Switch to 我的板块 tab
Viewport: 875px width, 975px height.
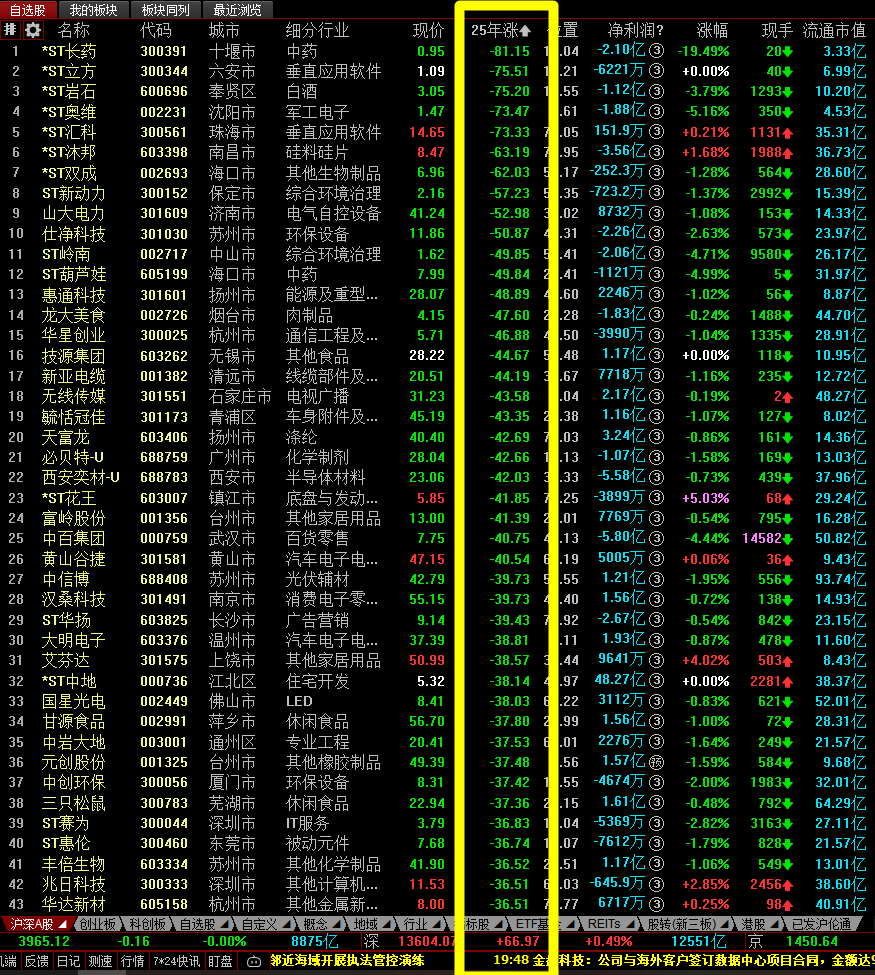point(93,10)
